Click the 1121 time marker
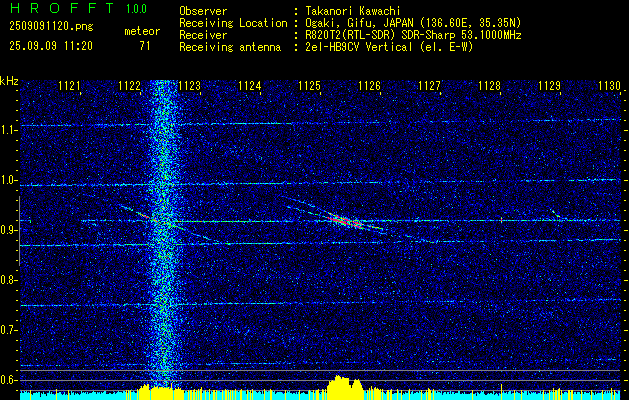 click(x=69, y=86)
